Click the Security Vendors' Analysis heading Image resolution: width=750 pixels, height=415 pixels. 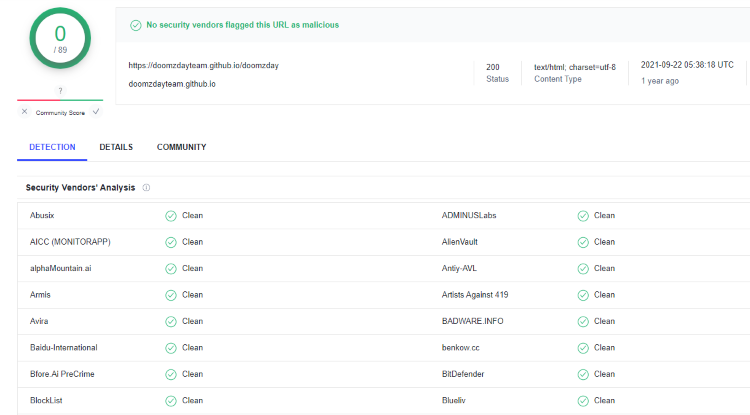click(80, 187)
